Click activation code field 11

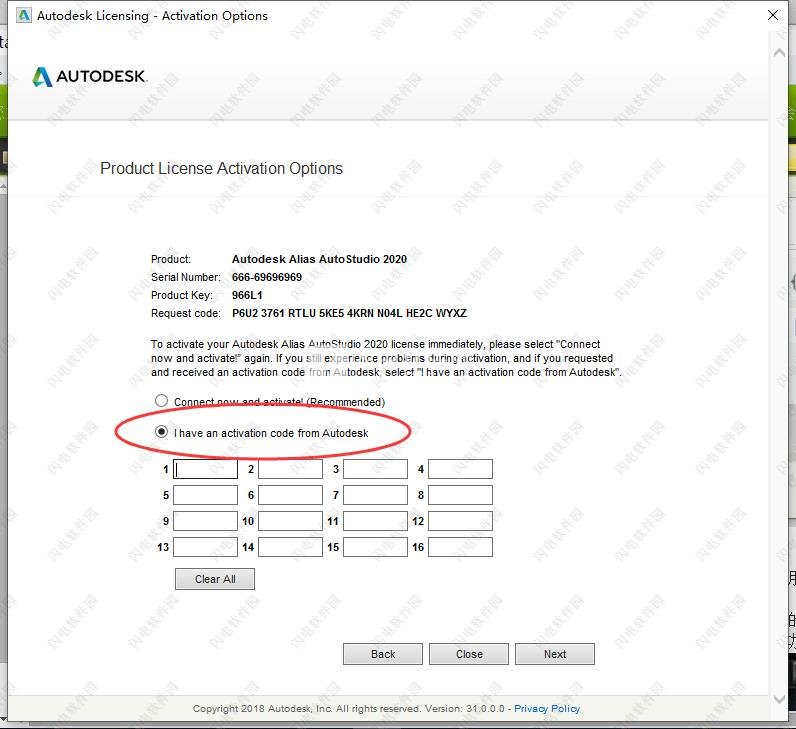point(375,521)
